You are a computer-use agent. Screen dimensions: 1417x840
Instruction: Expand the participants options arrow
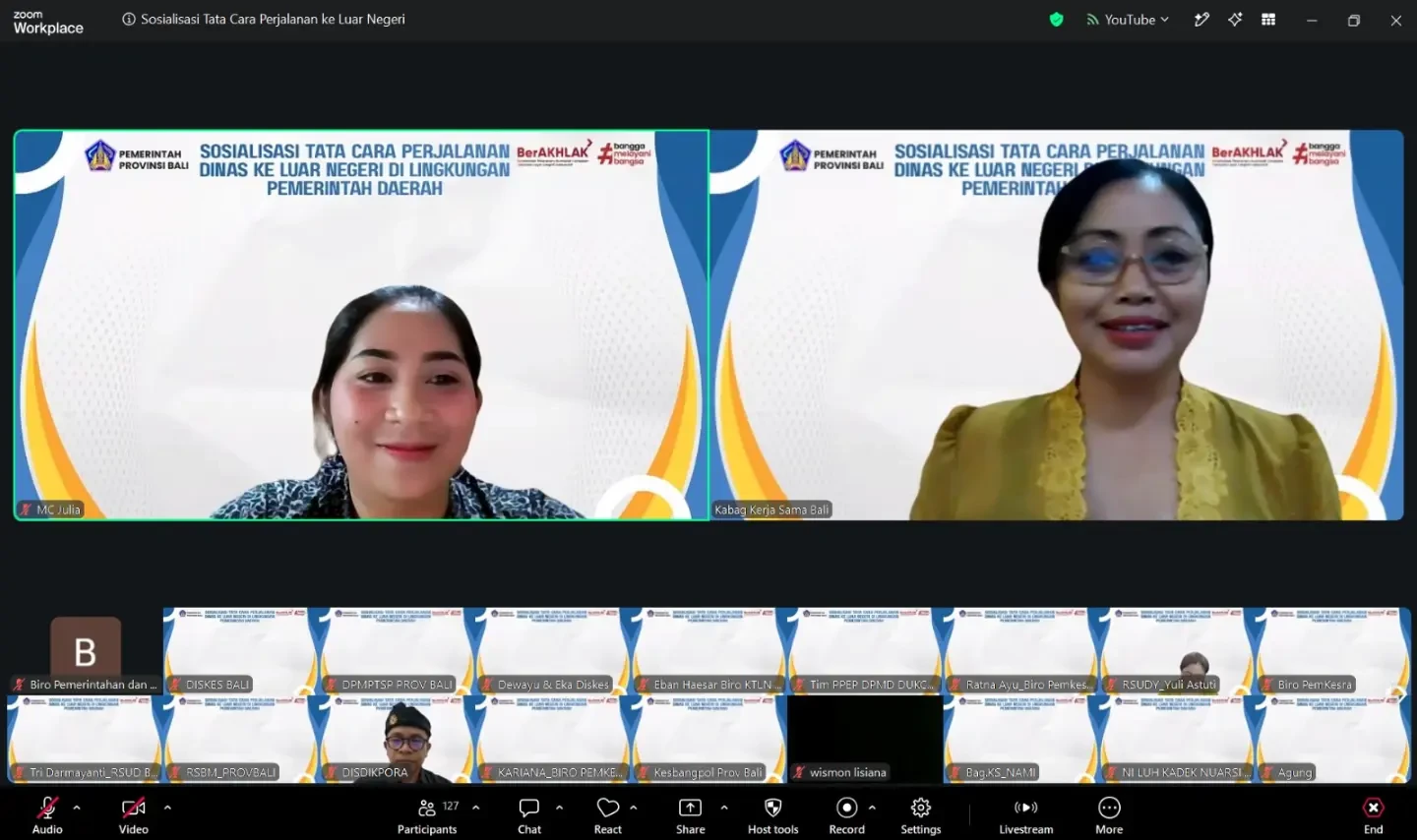click(476, 808)
